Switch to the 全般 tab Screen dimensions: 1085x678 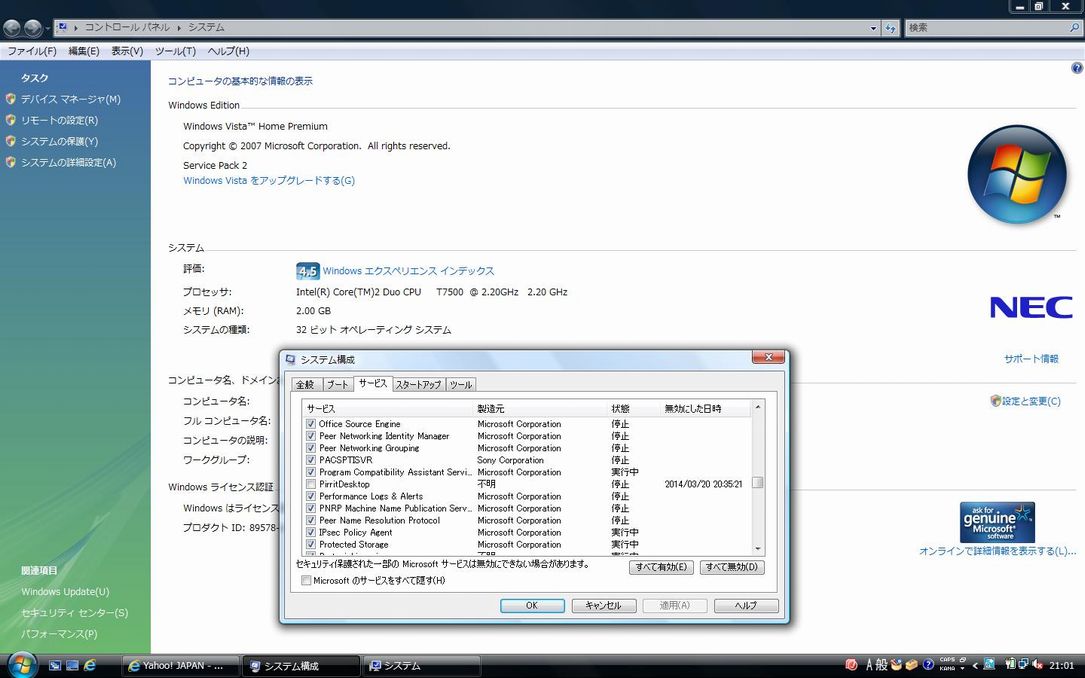[x=305, y=385]
